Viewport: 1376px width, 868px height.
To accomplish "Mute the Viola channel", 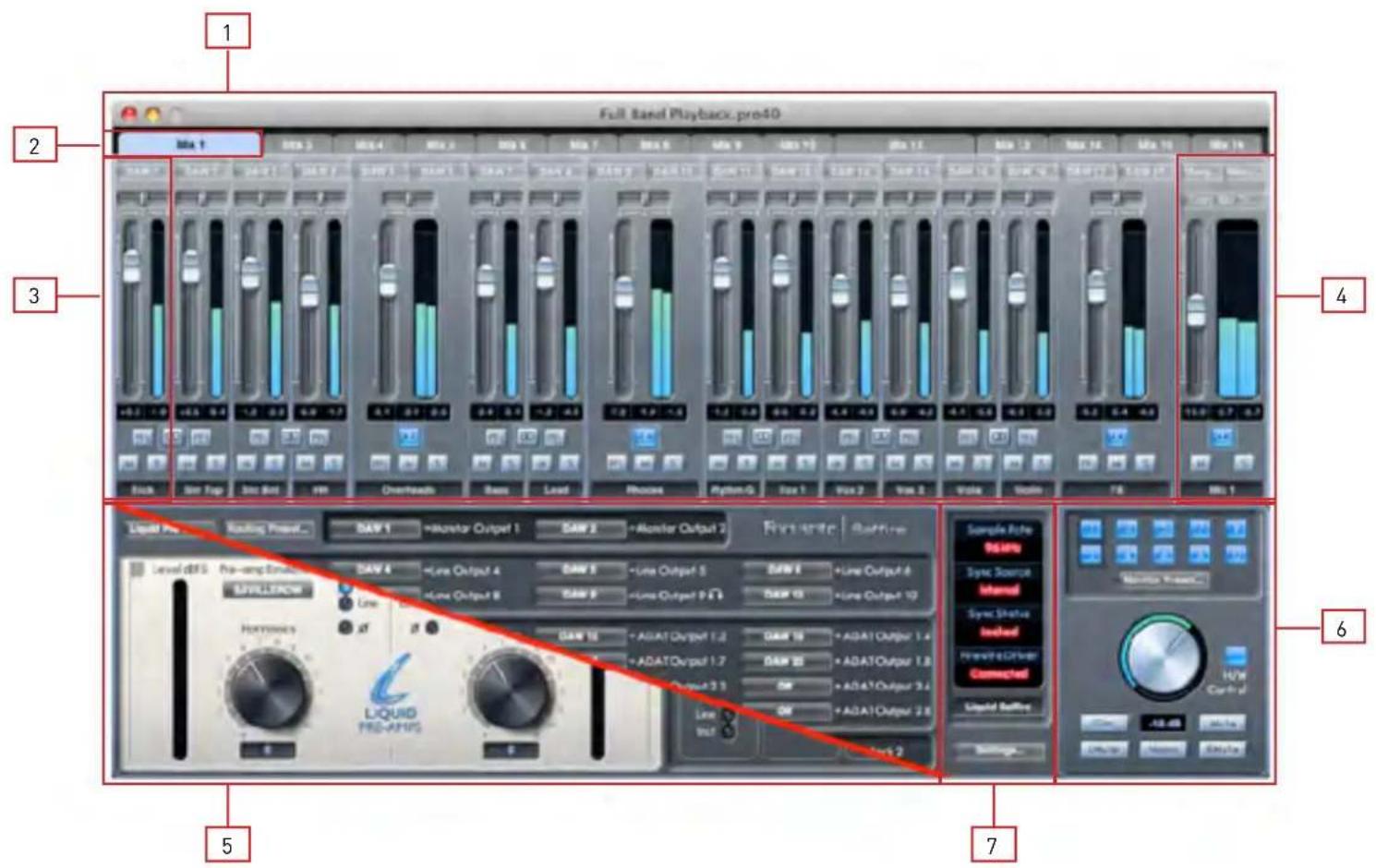I will coord(955,464).
